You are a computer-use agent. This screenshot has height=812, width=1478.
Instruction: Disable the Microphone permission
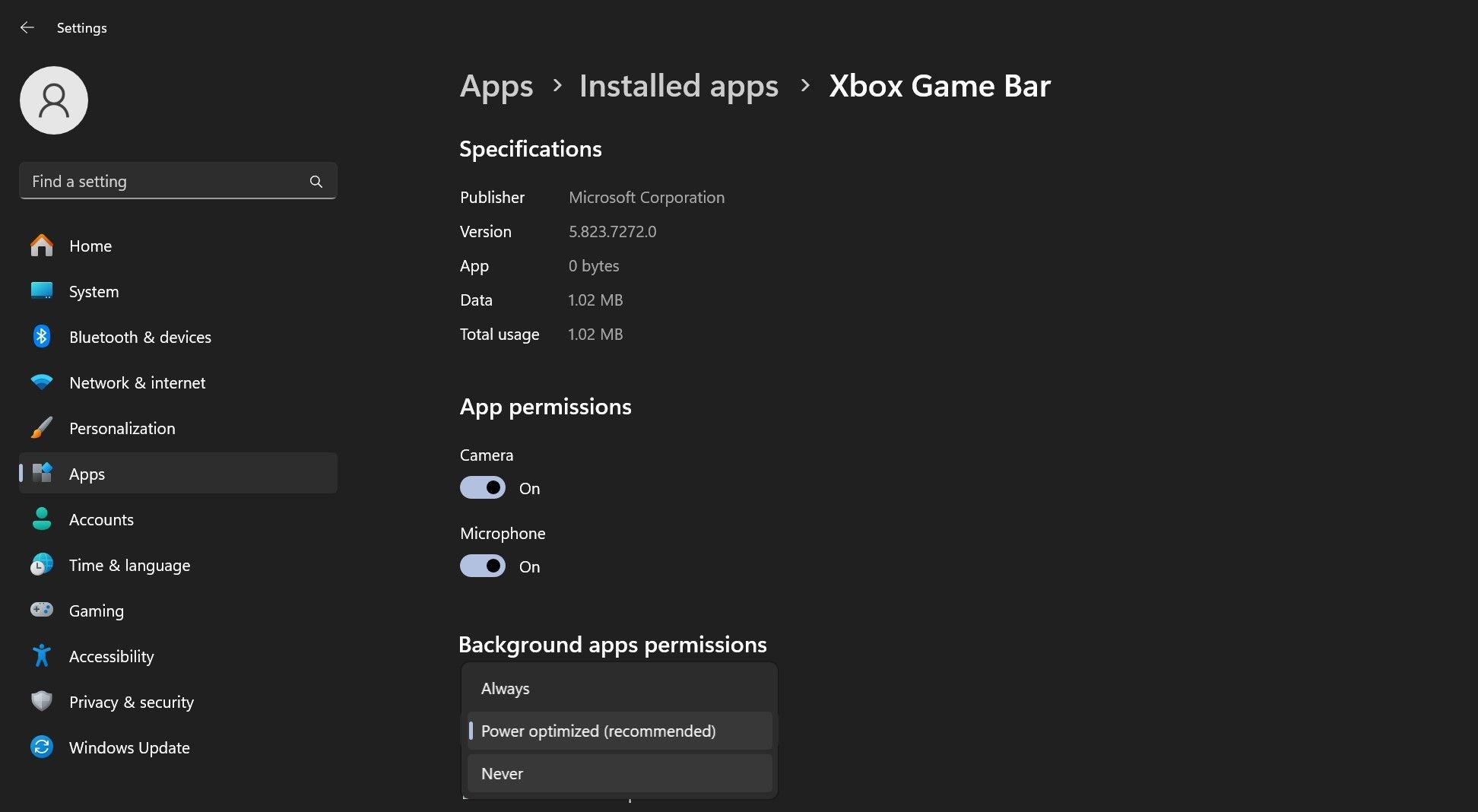(482, 566)
